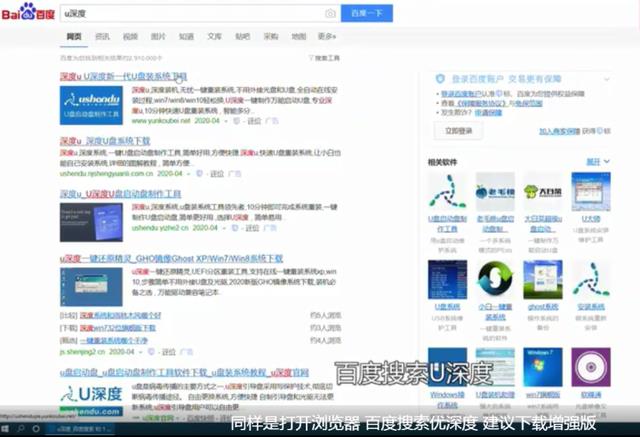Expand the 更多 tab menu
Image resolution: width=640 pixels, height=437 pixels.
click(327, 37)
